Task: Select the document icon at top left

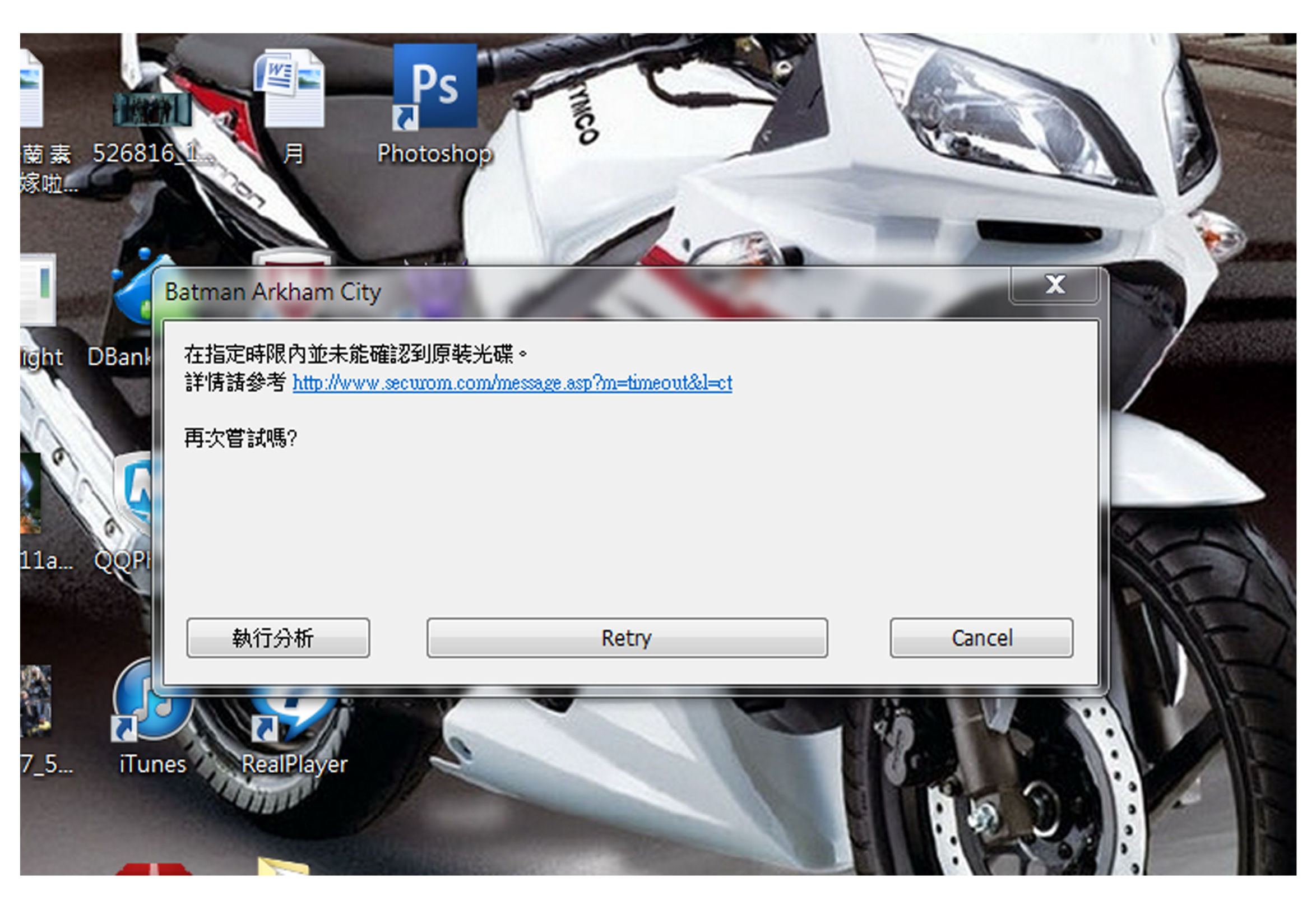Action: coord(31,87)
